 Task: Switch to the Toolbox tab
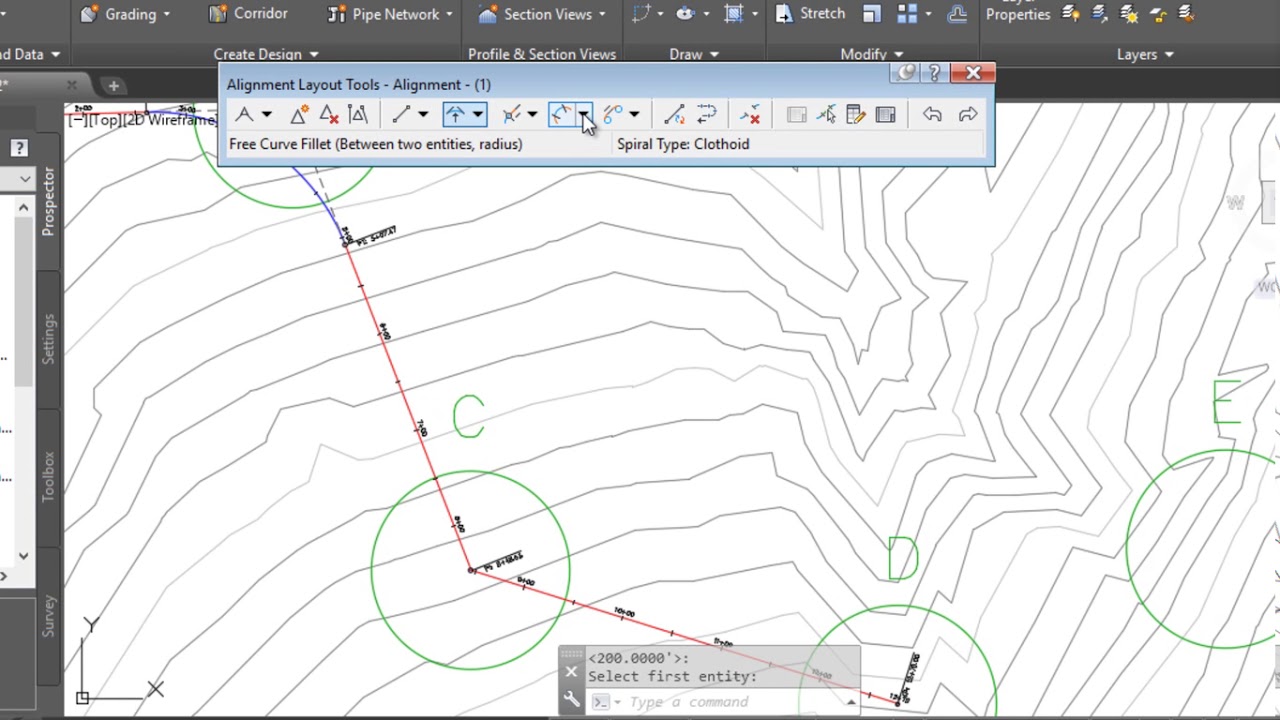[x=48, y=476]
